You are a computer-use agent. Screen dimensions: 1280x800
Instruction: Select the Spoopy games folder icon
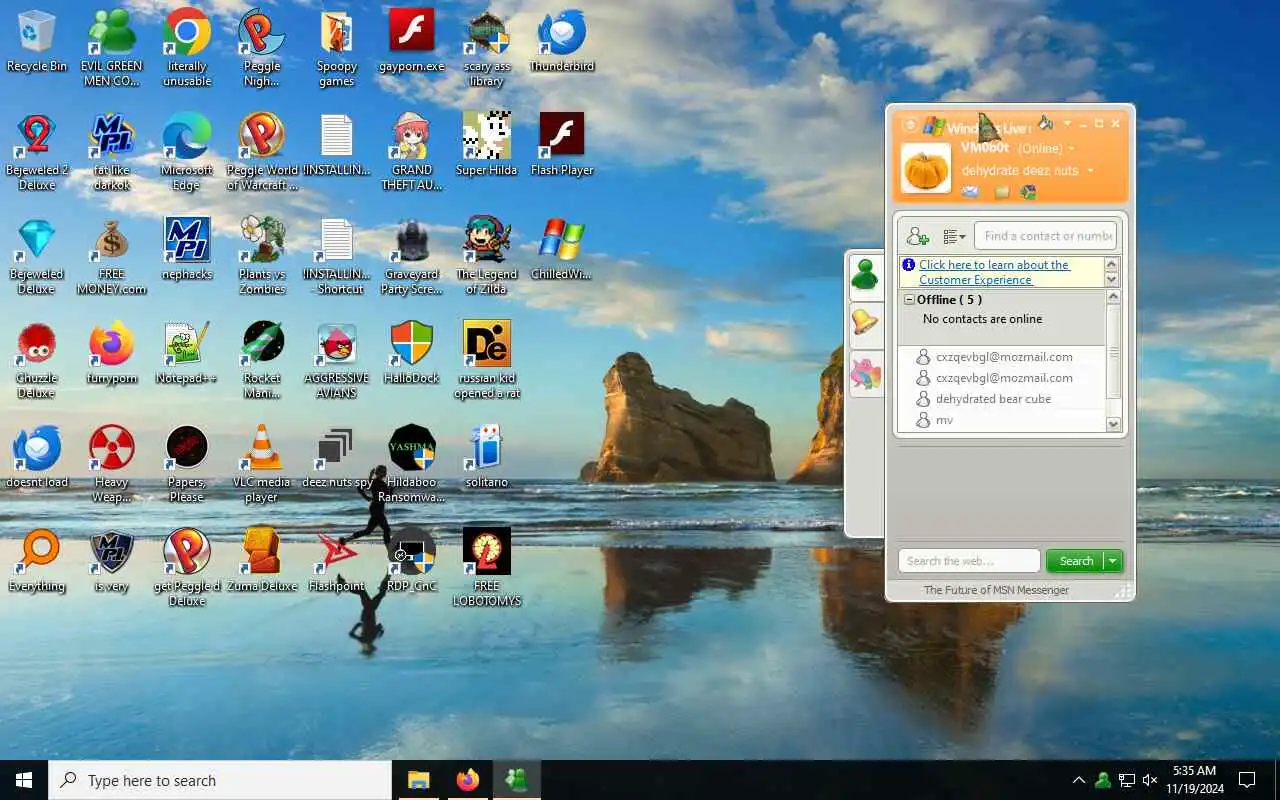point(337,48)
